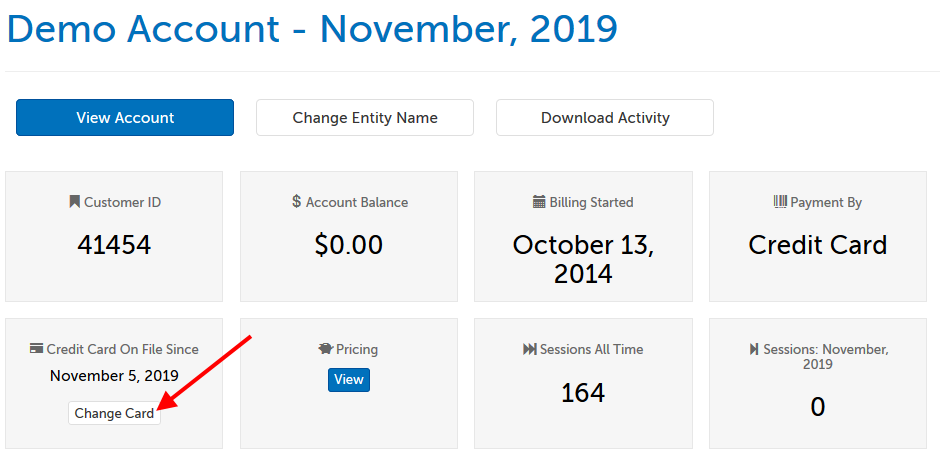This screenshot has width=940, height=462.
Task: Click the 164 all-time sessions count
Action: [583, 393]
